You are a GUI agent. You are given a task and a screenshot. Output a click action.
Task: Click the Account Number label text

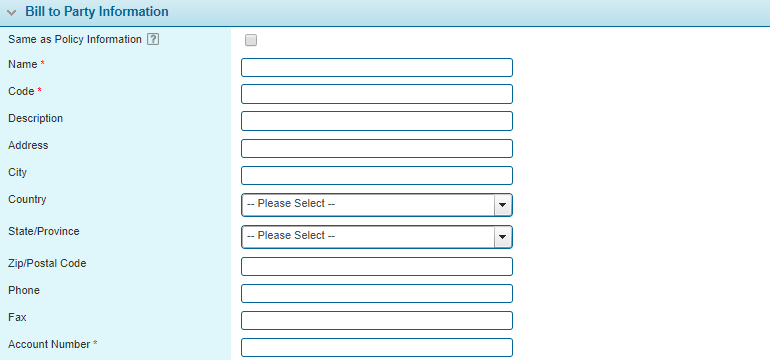click(x=49, y=344)
